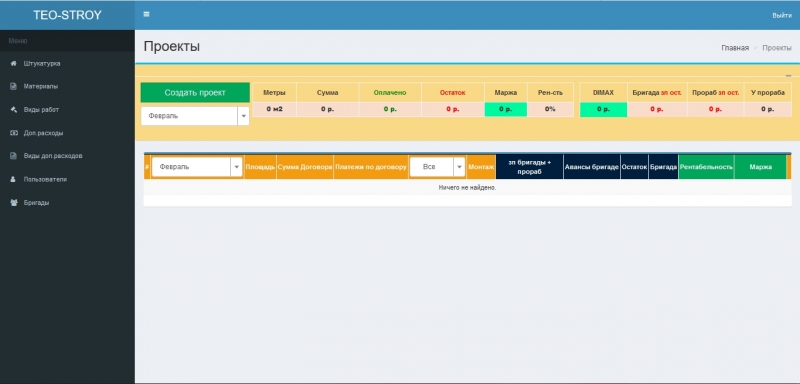Click the arrow of the Все dropdown
The width and height of the screenshot is (800, 384).
[x=459, y=167]
